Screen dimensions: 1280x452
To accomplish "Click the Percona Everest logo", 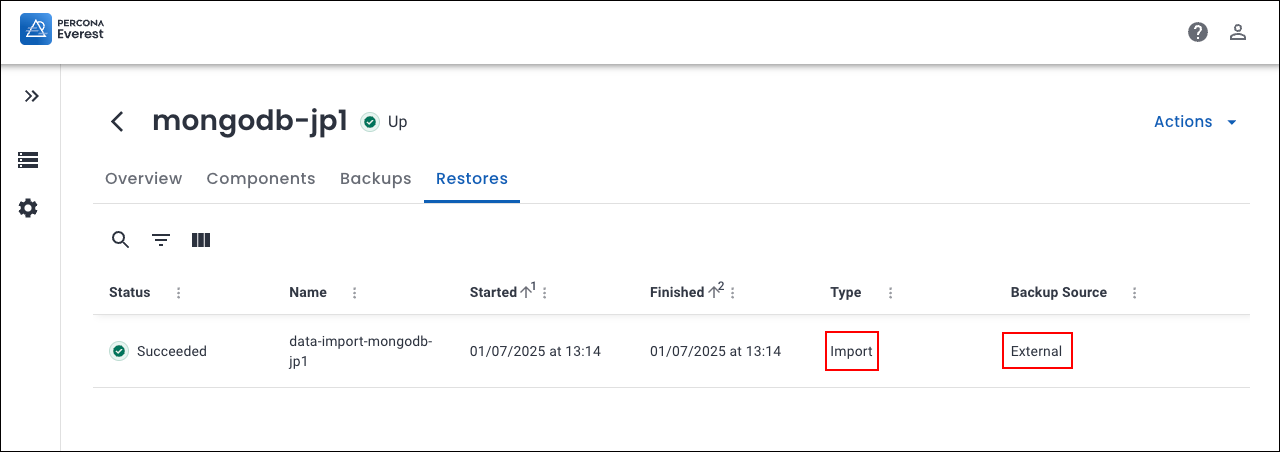I will (62, 30).
